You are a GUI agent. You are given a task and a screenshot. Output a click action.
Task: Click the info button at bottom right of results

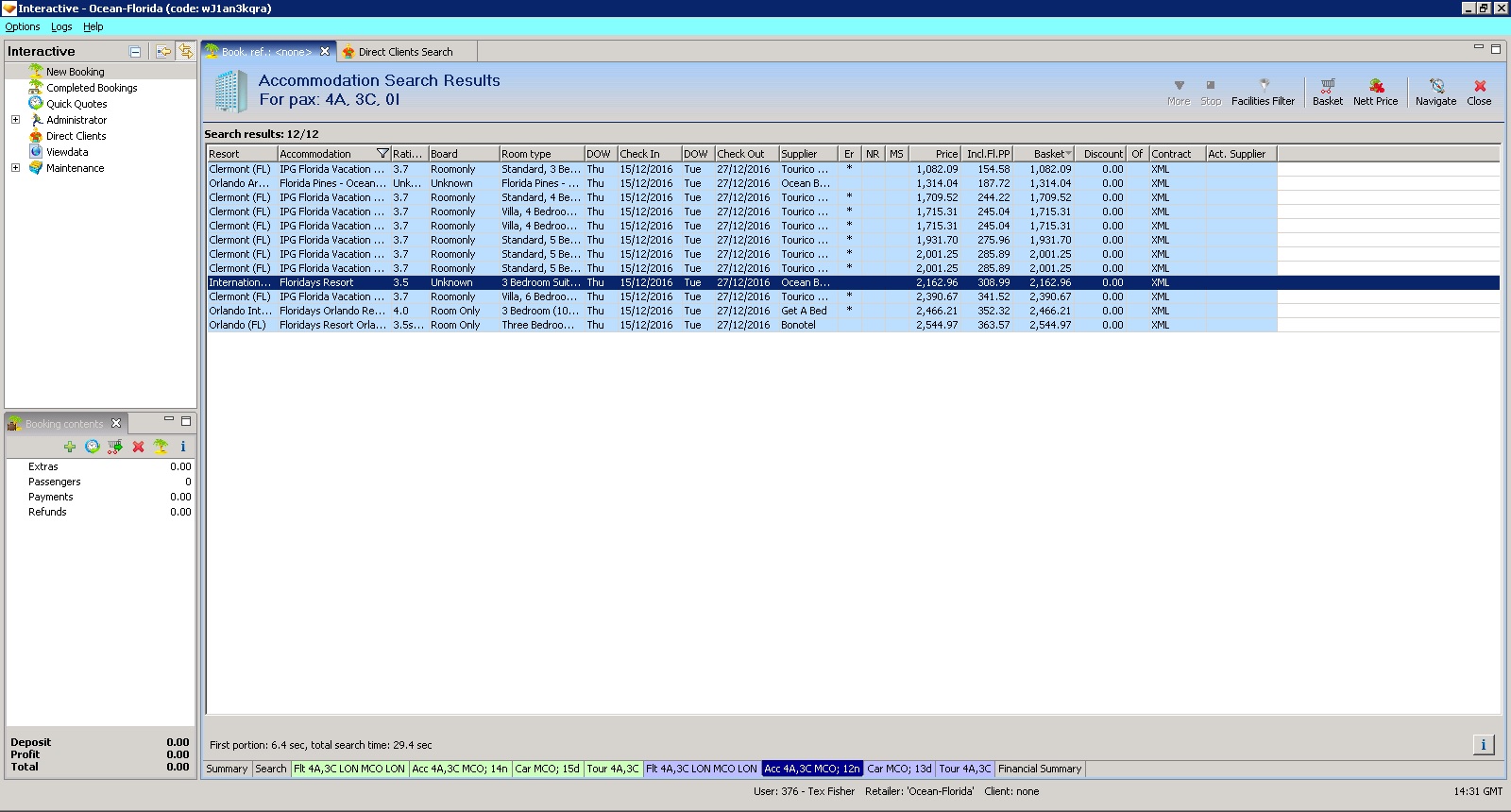point(1483,745)
